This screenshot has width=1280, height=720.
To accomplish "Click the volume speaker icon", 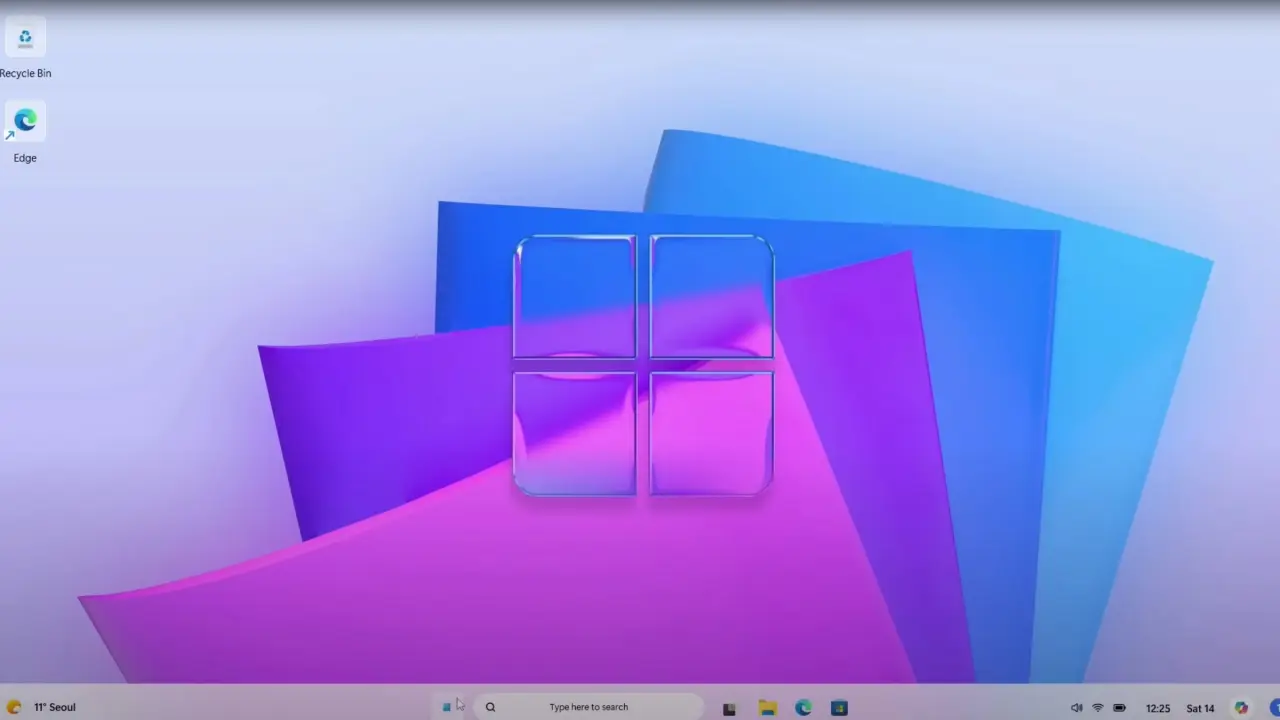I will [x=1076, y=708].
